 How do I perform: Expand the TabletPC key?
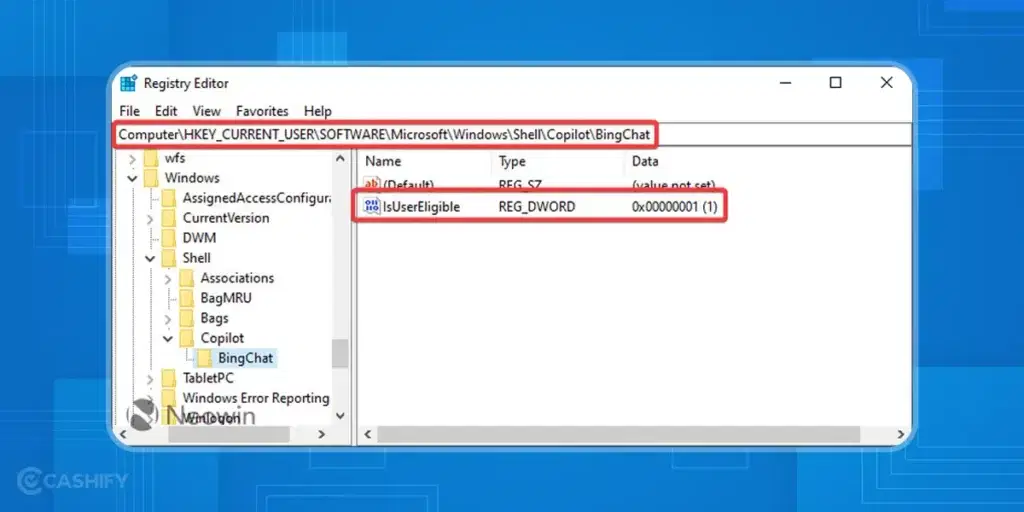click(x=151, y=379)
